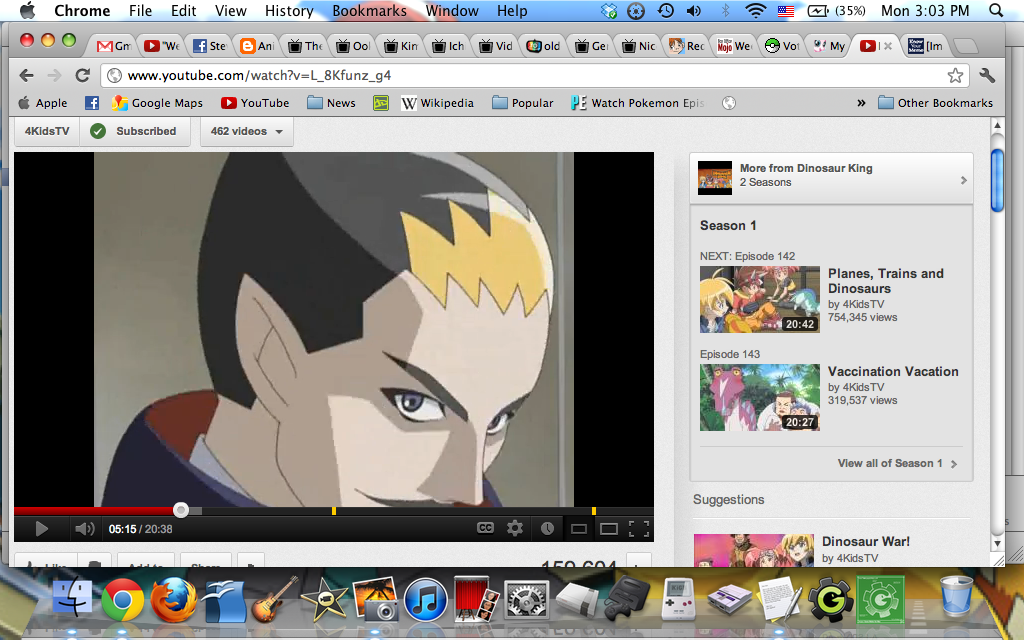Open Planes, Trains and Dinosaurs video thumbnail
The width and height of the screenshot is (1024, 640).
coord(760,299)
